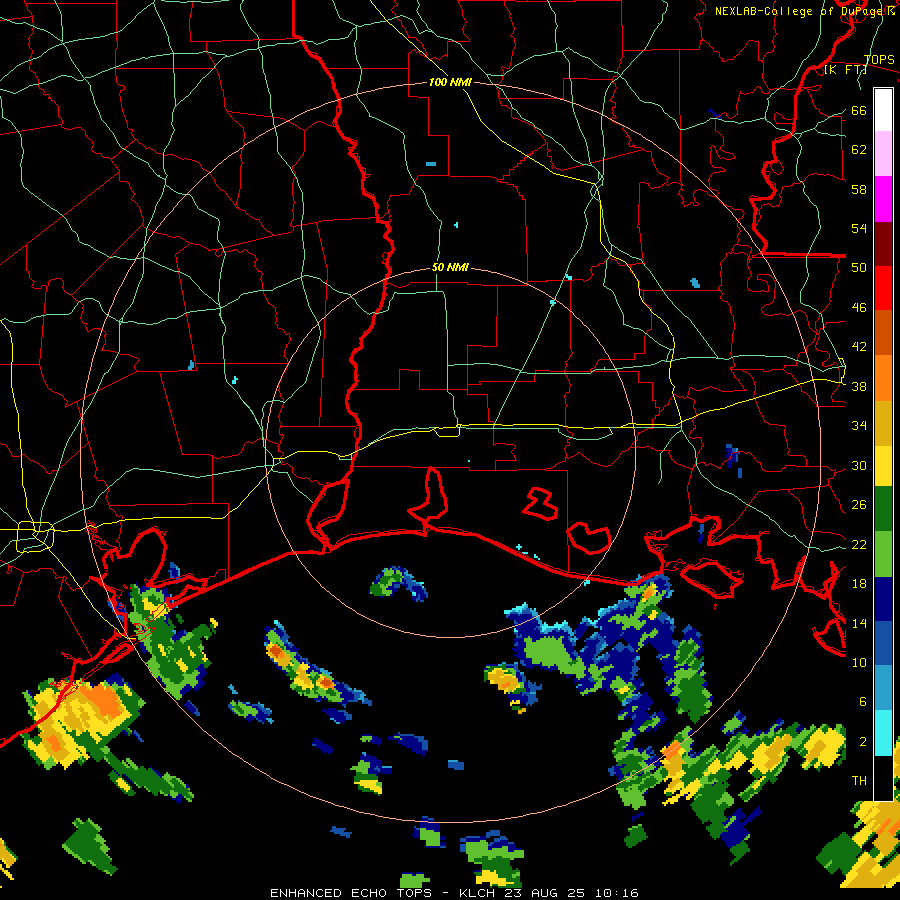Click the '50 NMI' range ring label

point(450,267)
